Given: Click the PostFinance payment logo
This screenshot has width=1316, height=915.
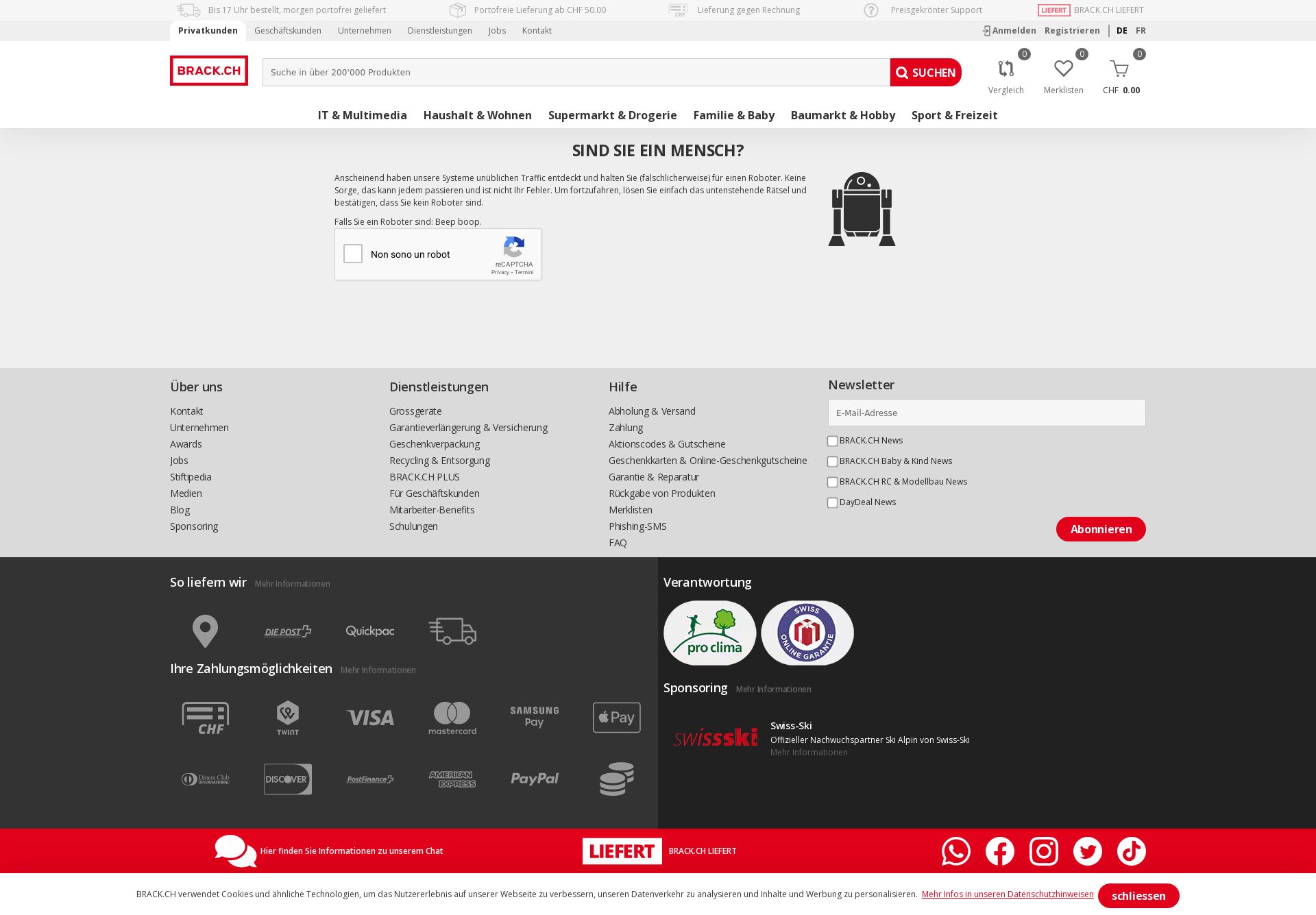Looking at the screenshot, I should point(370,779).
